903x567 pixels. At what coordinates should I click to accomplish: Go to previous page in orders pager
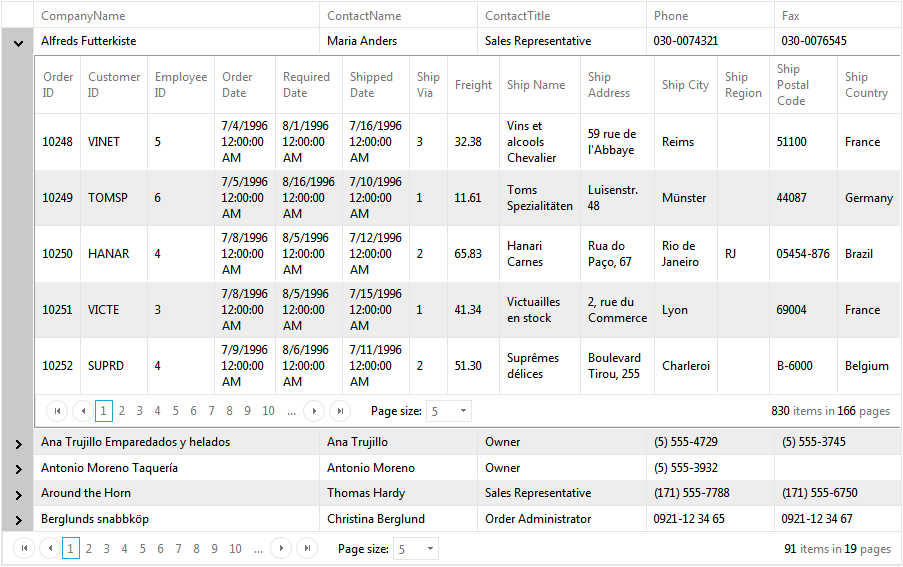click(x=82, y=411)
